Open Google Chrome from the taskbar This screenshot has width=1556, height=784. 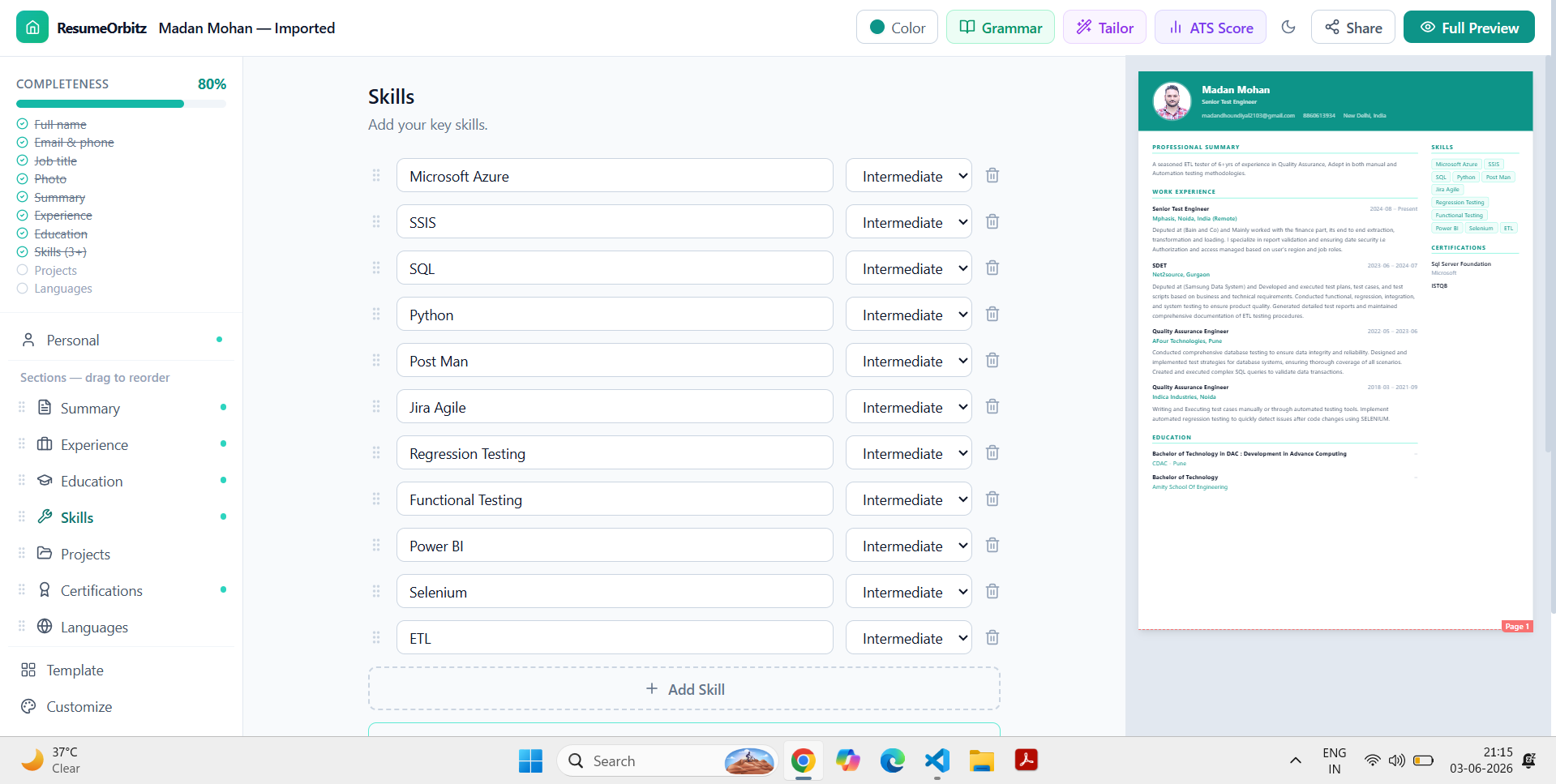[x=803, y=760]
